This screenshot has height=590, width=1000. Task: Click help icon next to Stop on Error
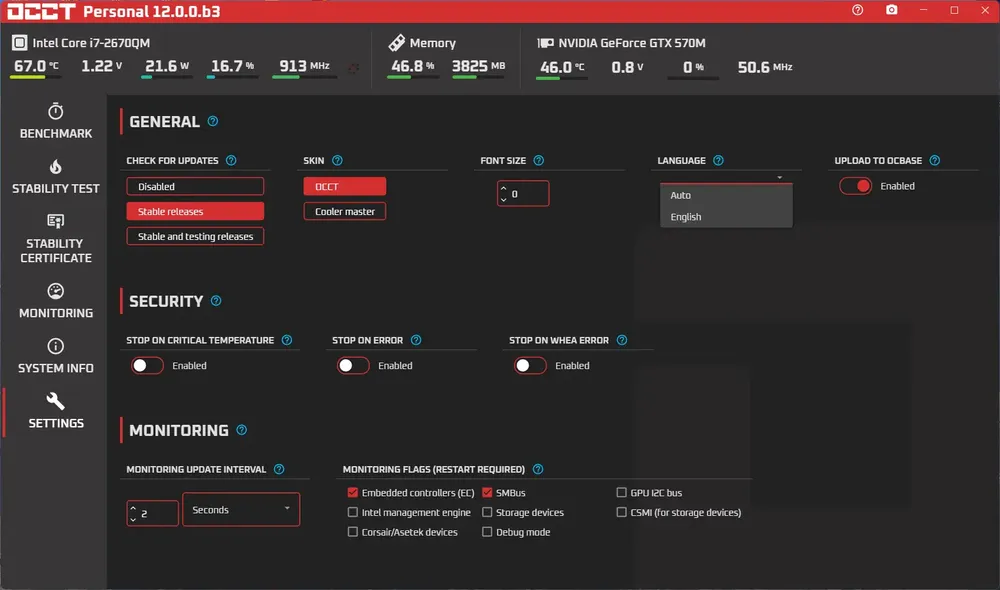coord(416,340)
